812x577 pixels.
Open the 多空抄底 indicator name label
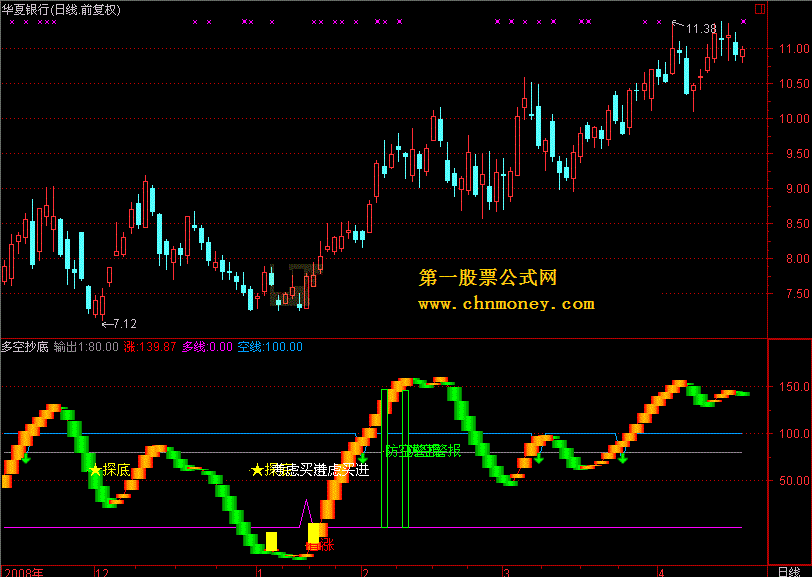[x=25, y=347]
